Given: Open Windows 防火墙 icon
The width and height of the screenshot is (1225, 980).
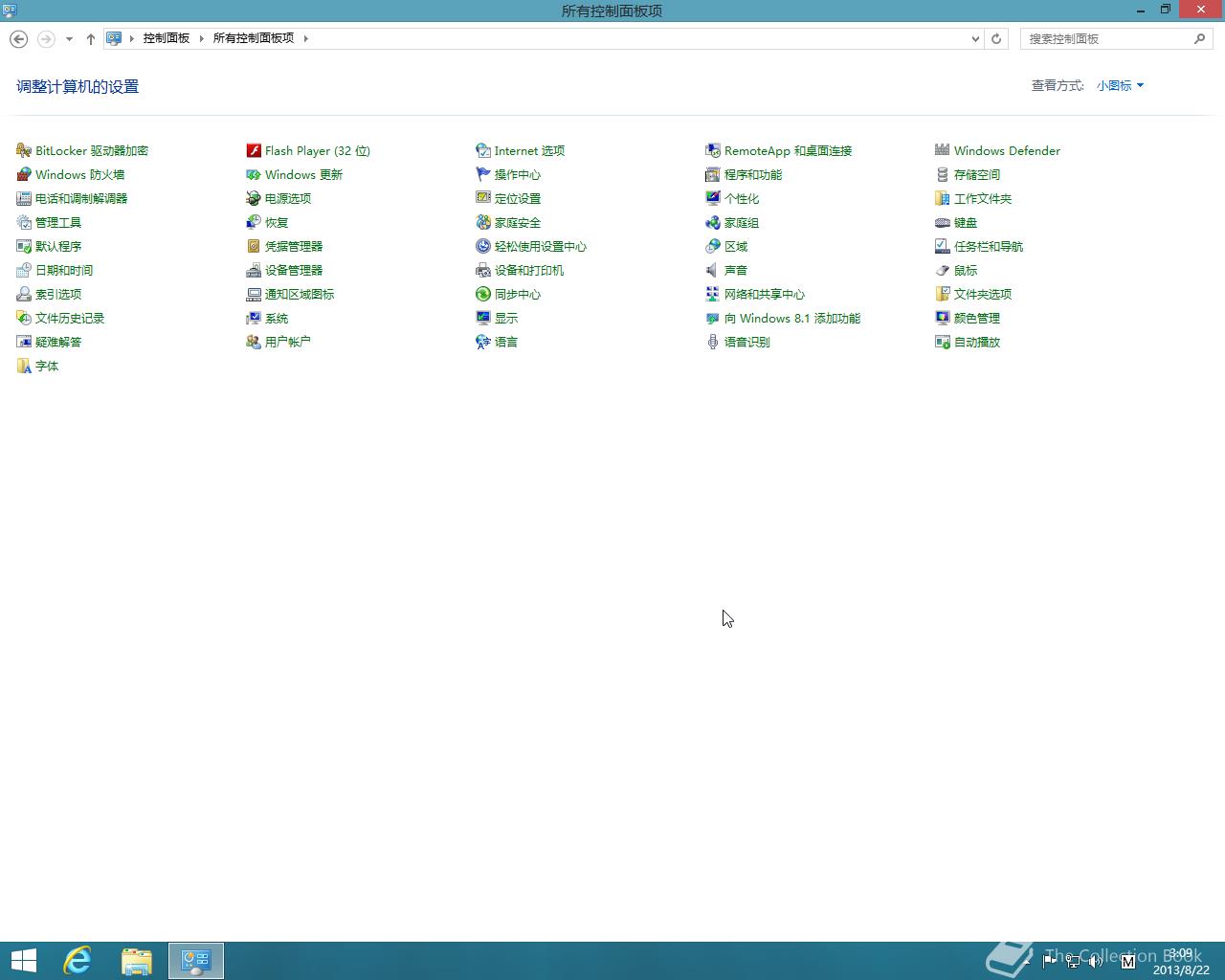Looking at the screenshot, I should click(x=24, y=174).
